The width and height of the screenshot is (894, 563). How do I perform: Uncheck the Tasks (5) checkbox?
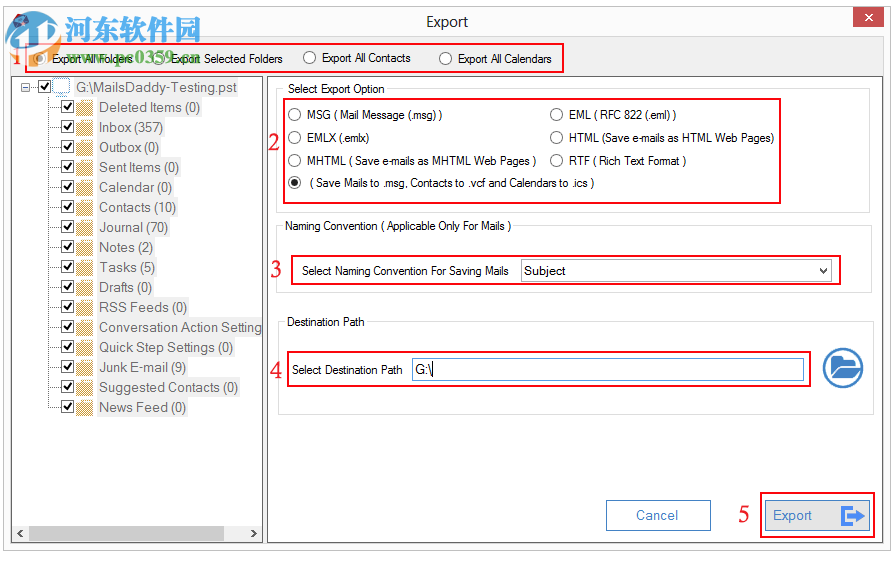point(67,266)
